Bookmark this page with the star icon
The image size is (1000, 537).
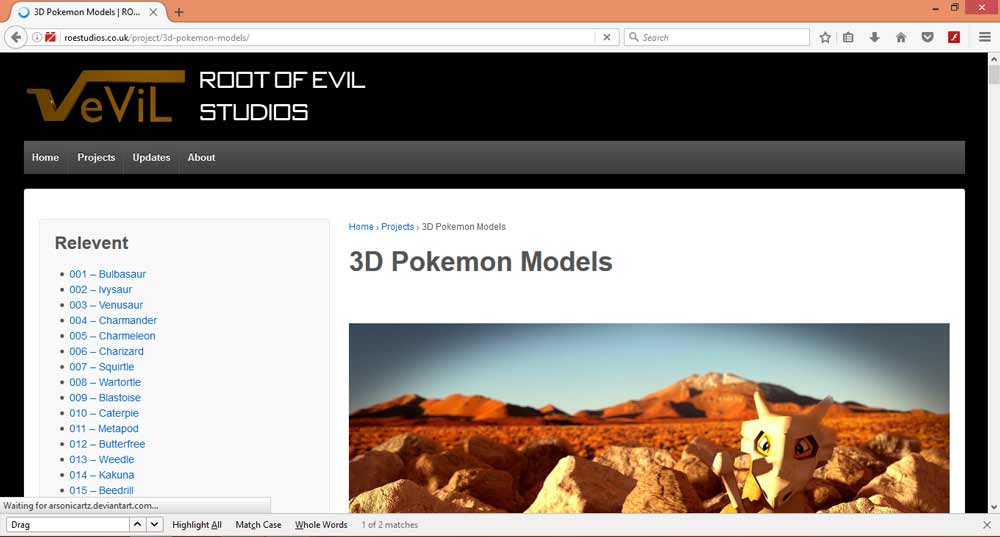click(x=825, y=37)
